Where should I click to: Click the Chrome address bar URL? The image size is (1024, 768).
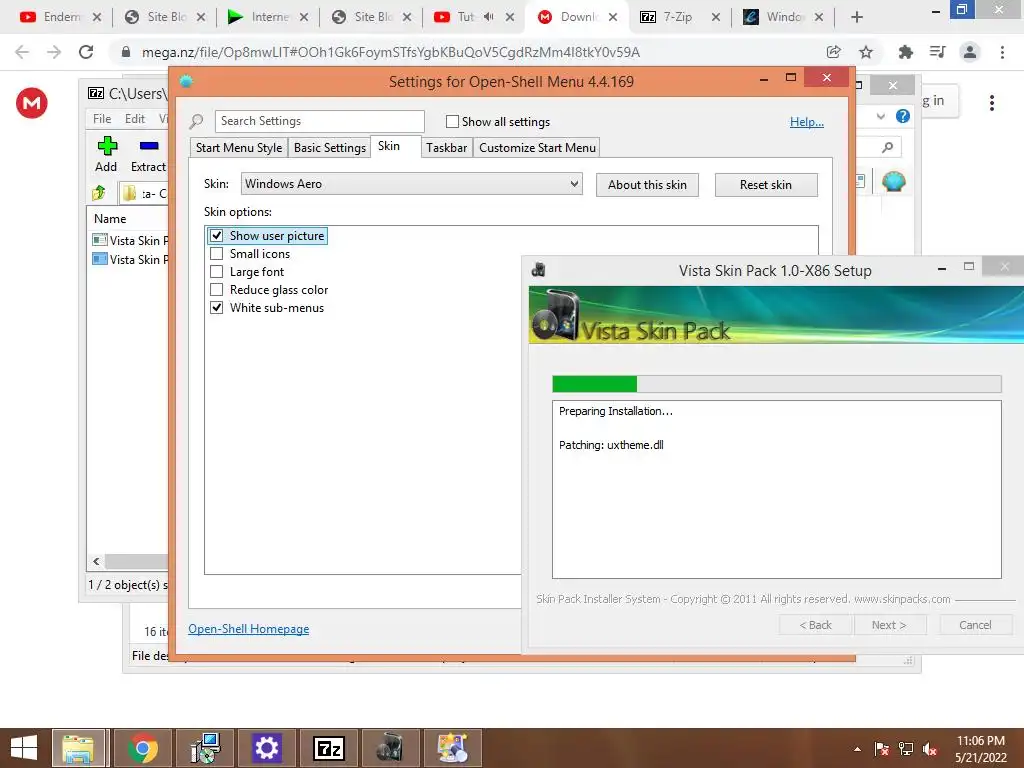391,52
